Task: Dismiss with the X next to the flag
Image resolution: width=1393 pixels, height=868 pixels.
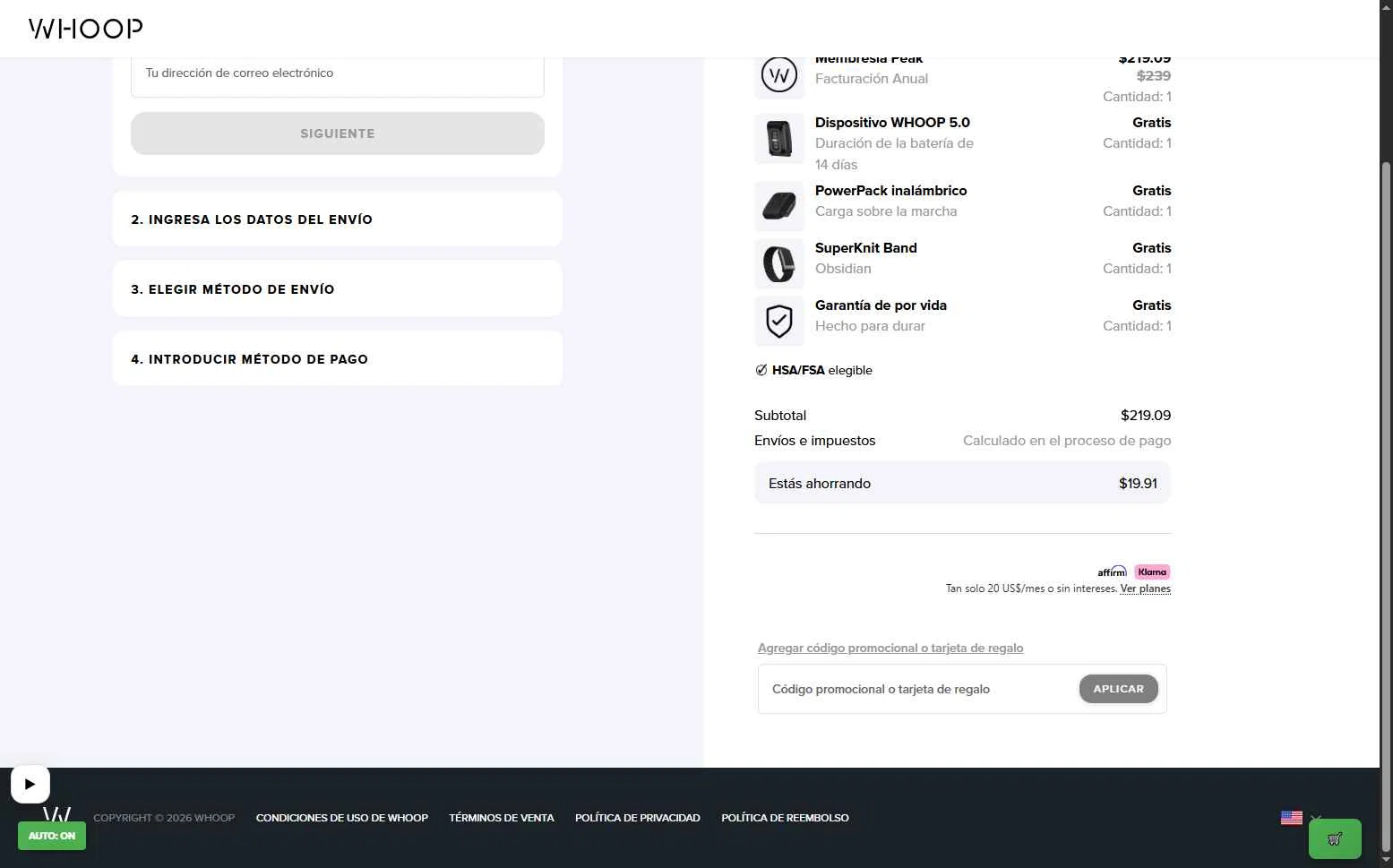Action: (x=1316, y=818)
